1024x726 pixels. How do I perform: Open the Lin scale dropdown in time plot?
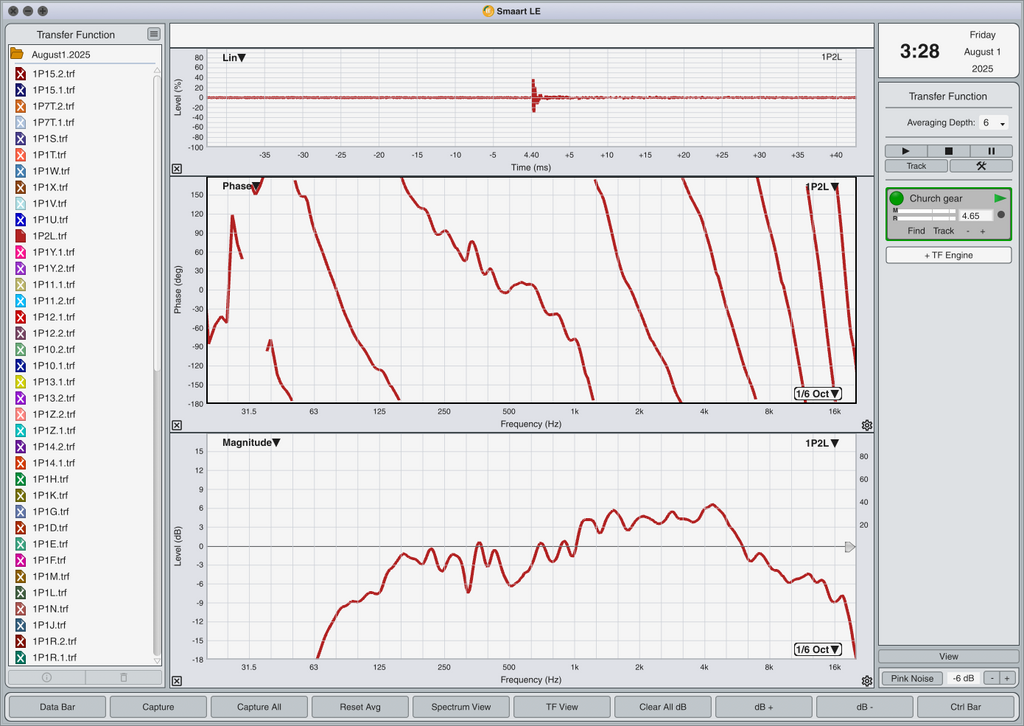(234, 57)
